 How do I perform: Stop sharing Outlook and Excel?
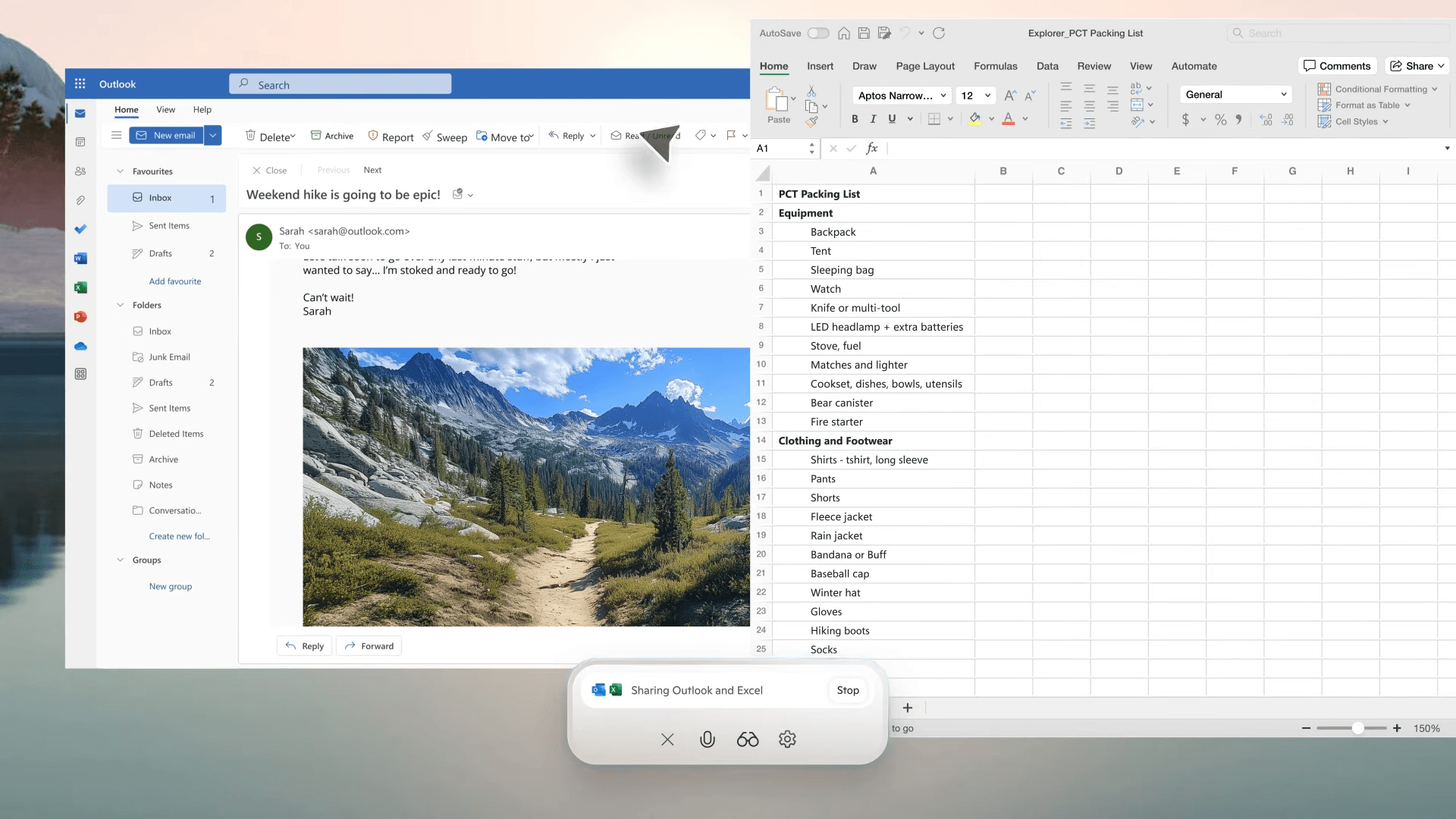point(847,690)
